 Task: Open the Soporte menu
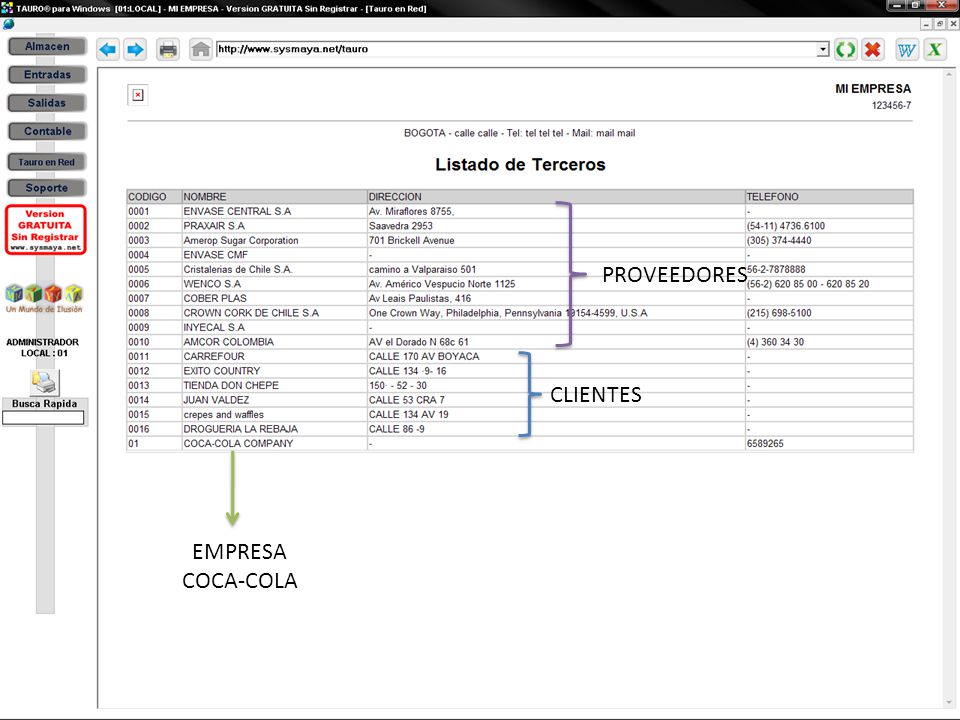pos(47,188)
